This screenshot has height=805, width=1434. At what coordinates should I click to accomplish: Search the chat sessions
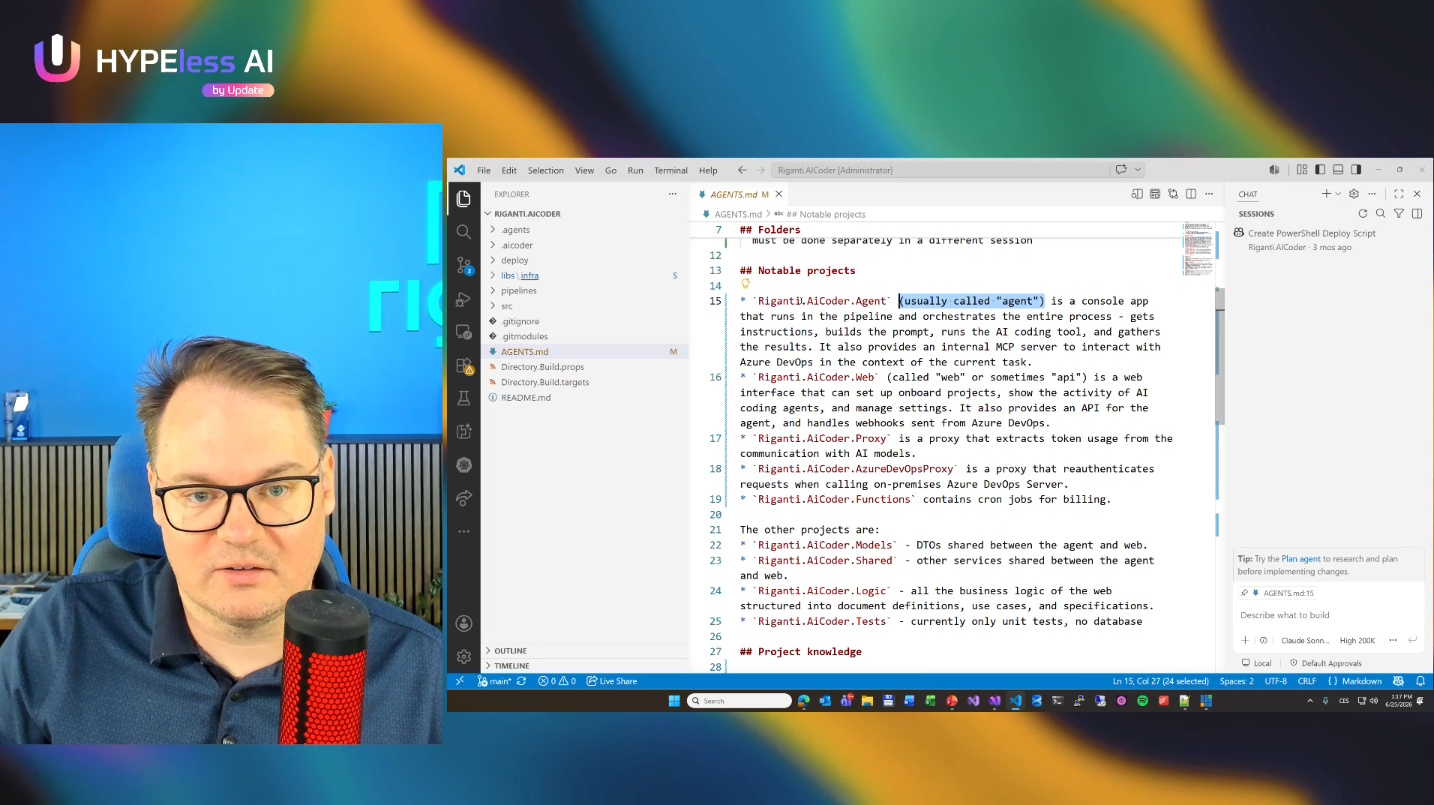pos(1380,213)
